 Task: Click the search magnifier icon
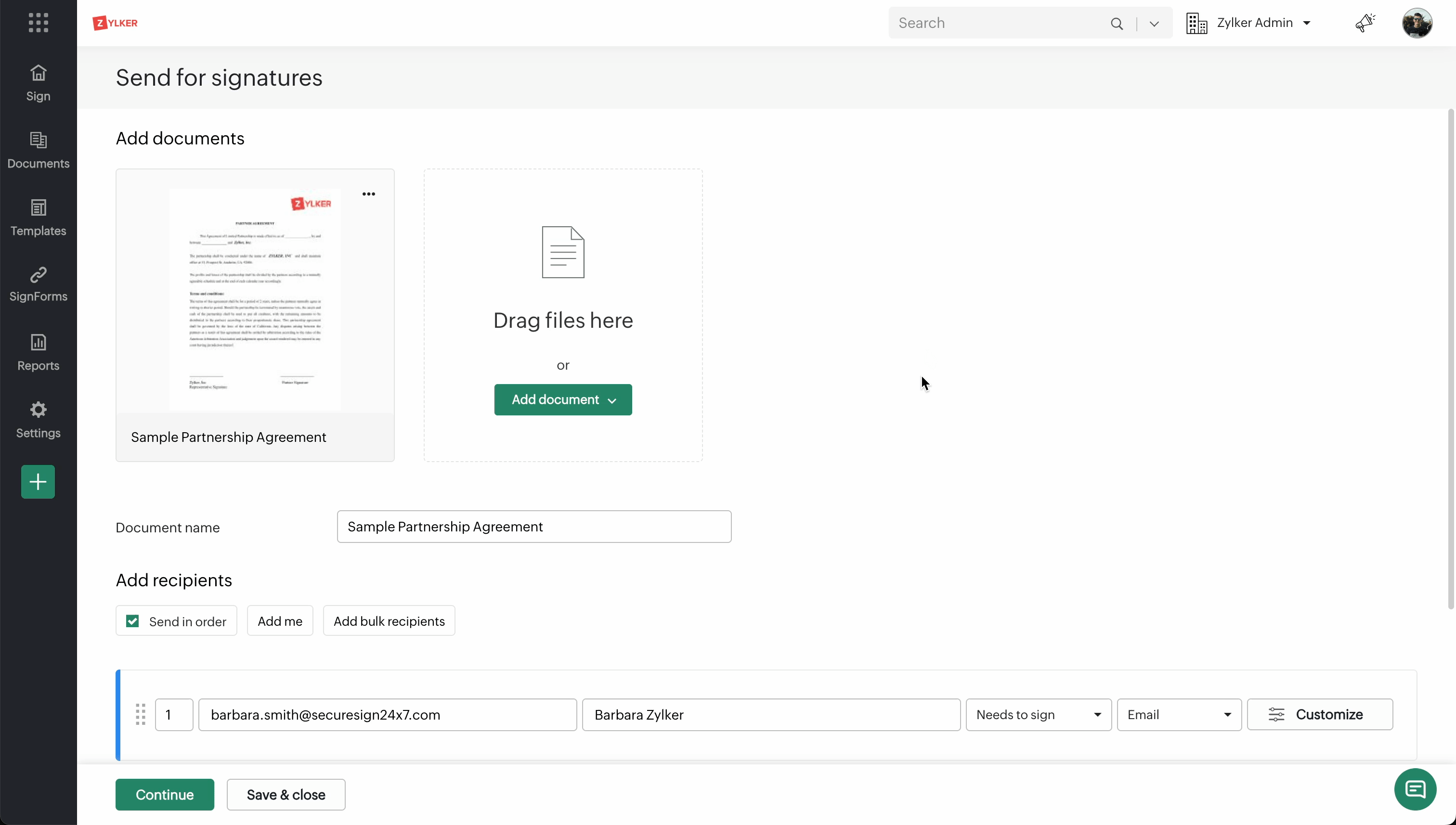[1117, 23]
